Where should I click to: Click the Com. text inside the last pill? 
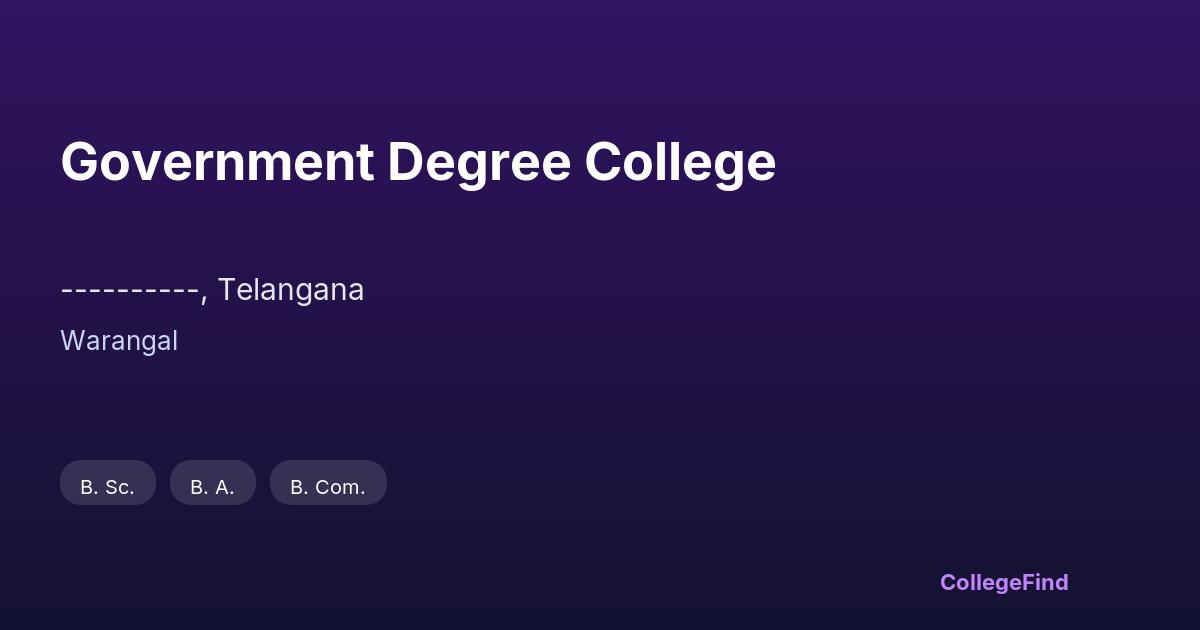click(340, 488)
